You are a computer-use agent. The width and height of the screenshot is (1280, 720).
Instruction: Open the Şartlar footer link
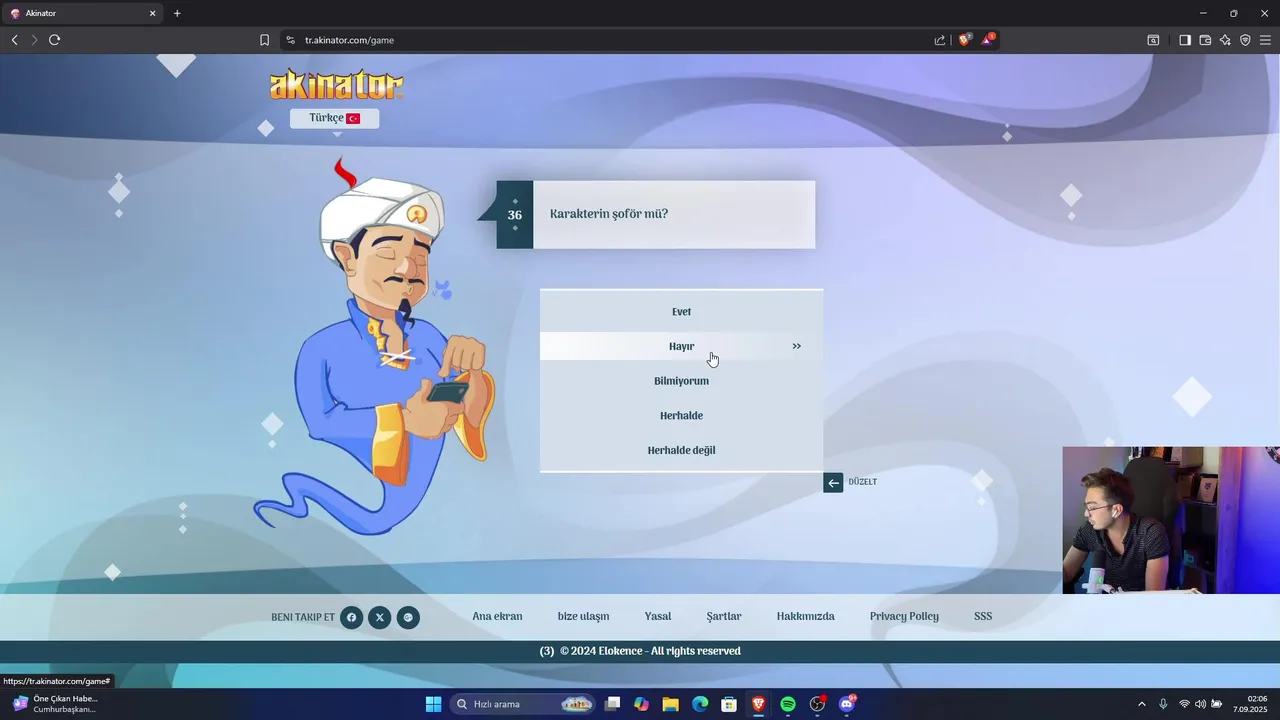[724, 616]
